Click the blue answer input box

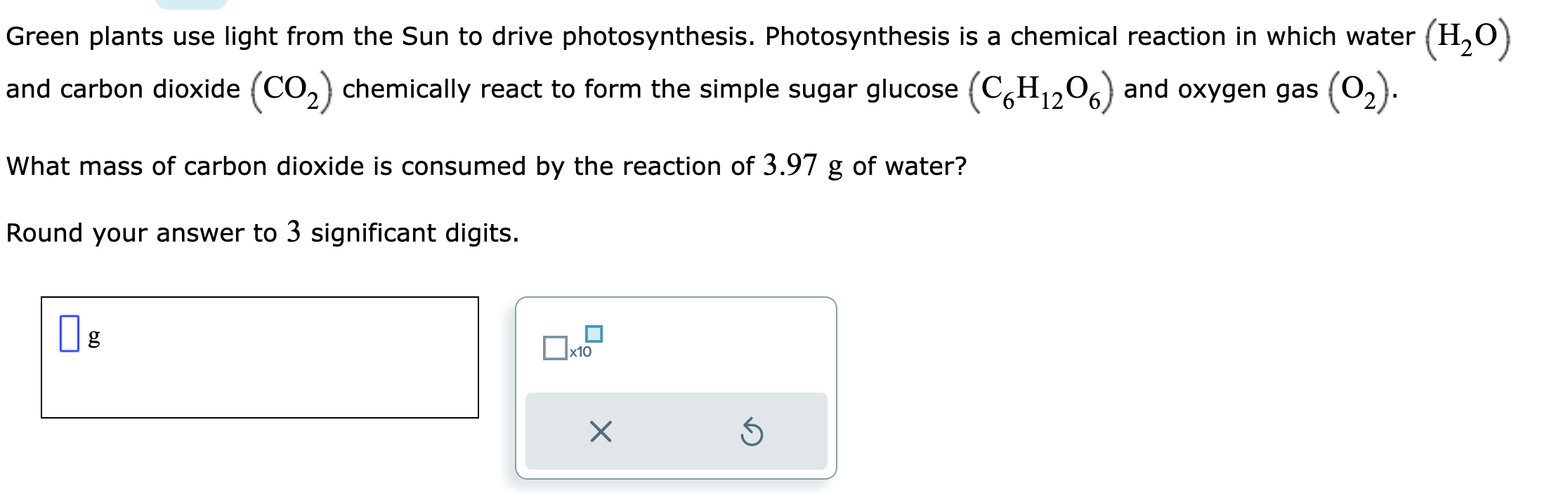[x=69, y=334]
